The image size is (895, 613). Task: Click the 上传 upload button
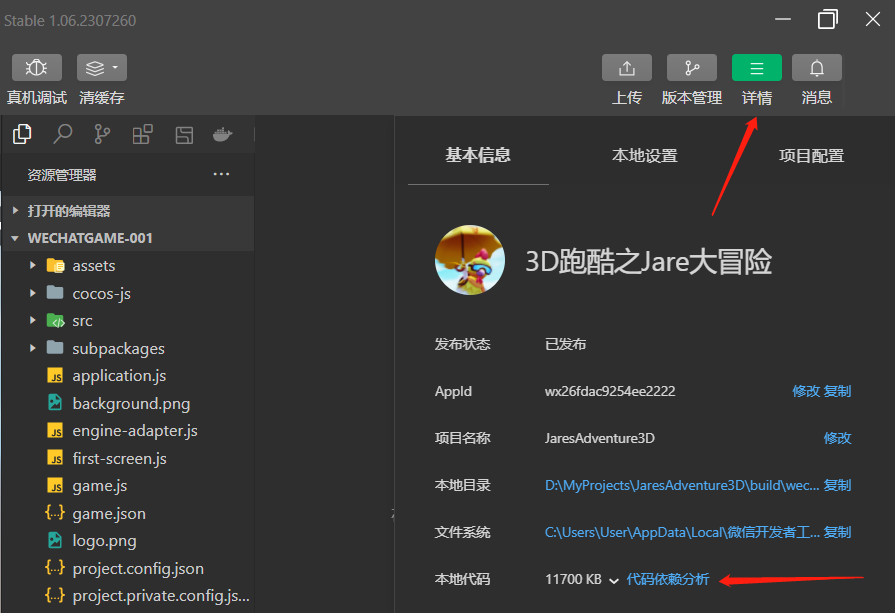pos(626,68)
